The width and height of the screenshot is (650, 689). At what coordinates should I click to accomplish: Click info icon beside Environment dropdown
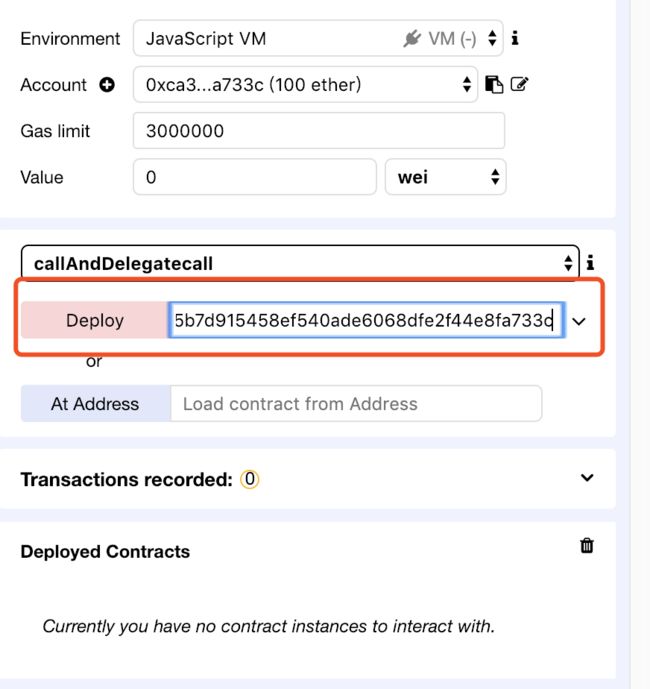[x=515, y=38]
